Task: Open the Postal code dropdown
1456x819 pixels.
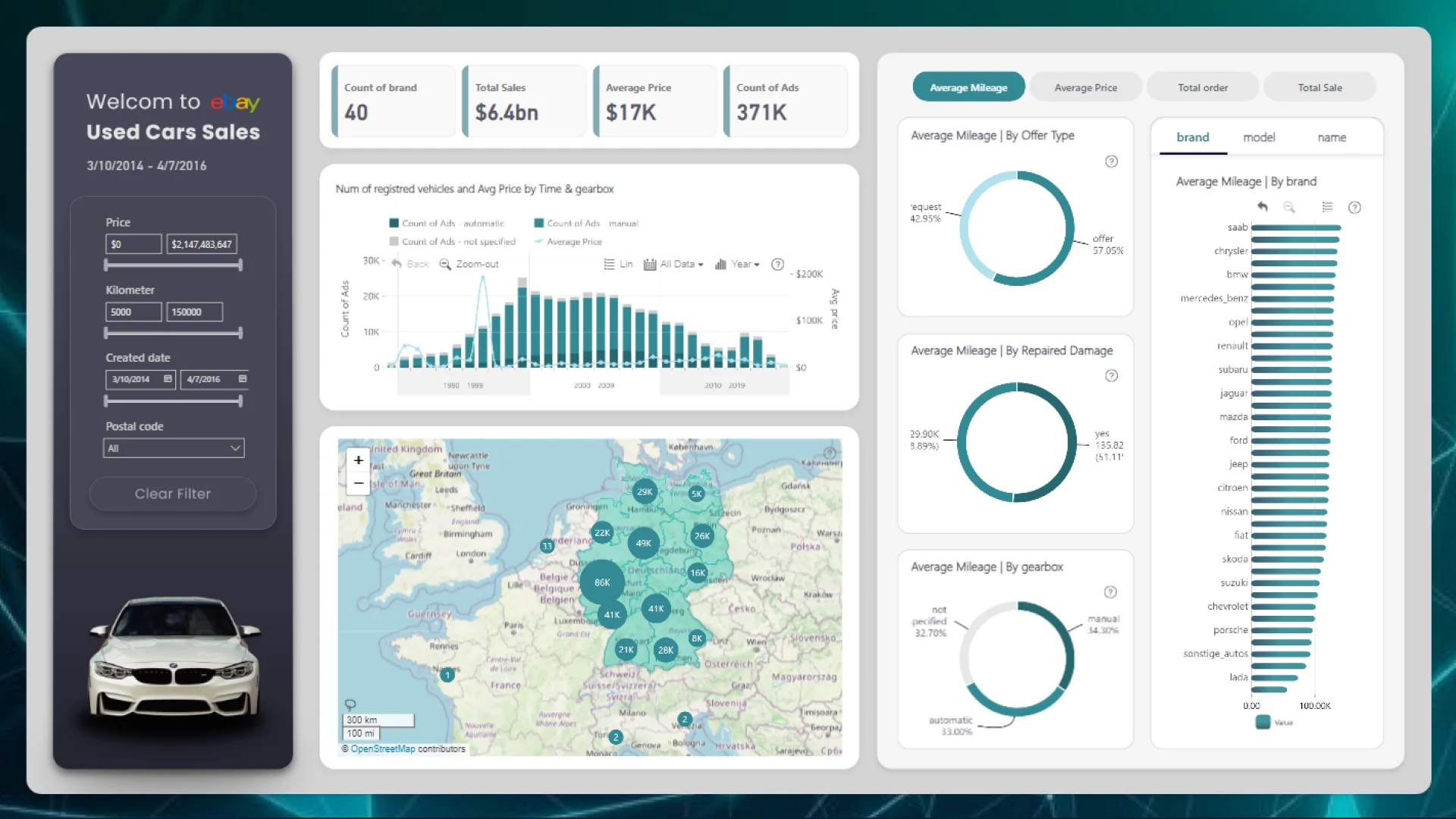Action: click(174, 448)
